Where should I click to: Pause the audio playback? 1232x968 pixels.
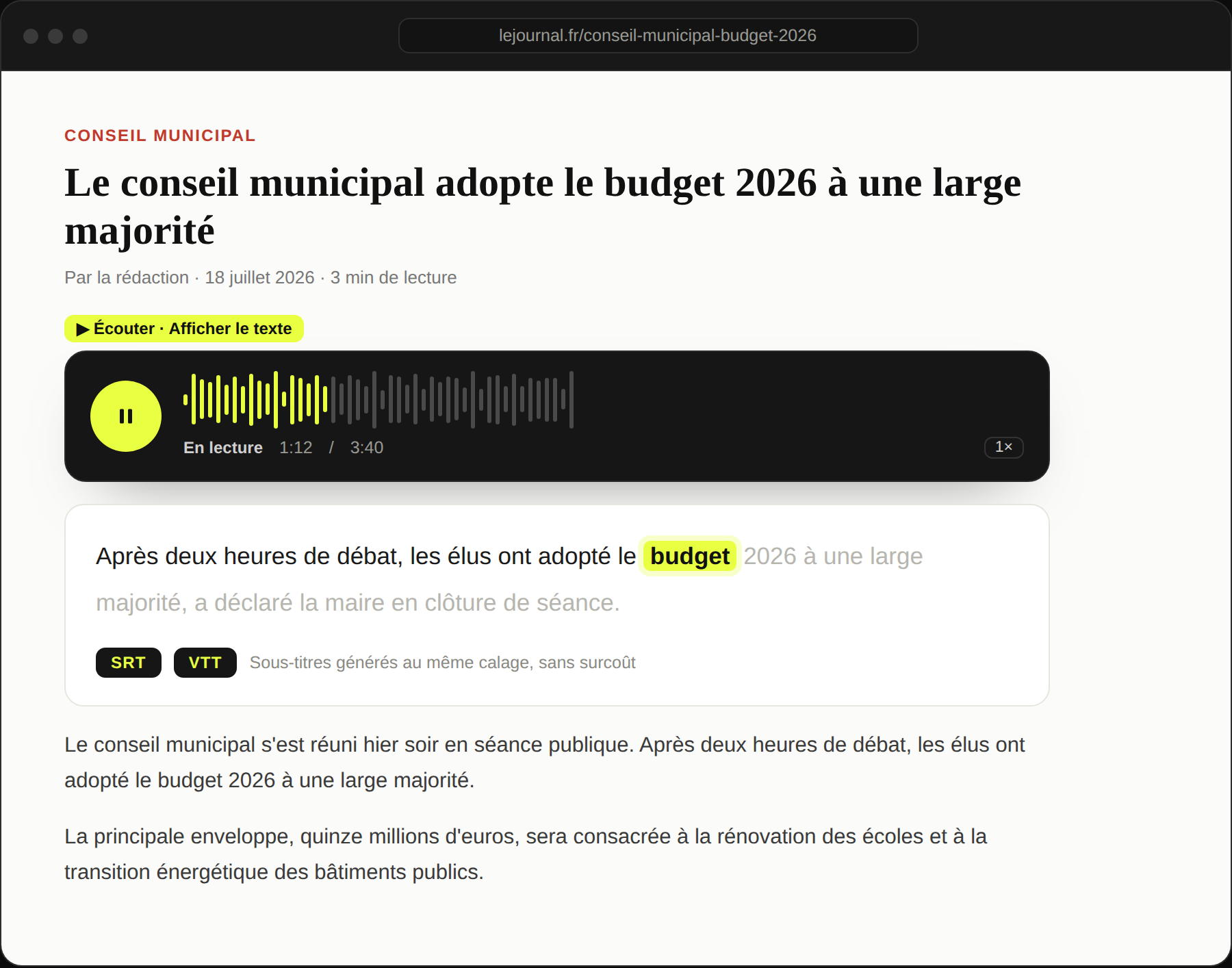[126, 416]
